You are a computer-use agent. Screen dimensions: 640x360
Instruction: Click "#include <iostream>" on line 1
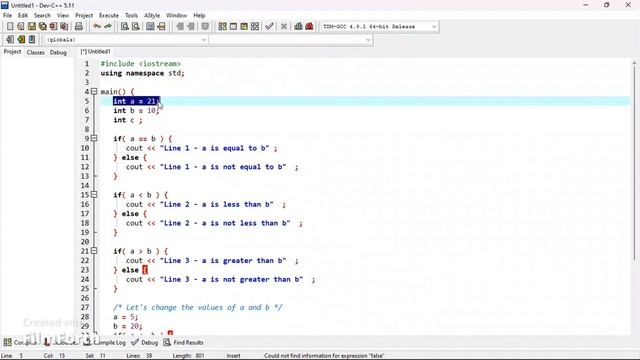coord(140,64)
